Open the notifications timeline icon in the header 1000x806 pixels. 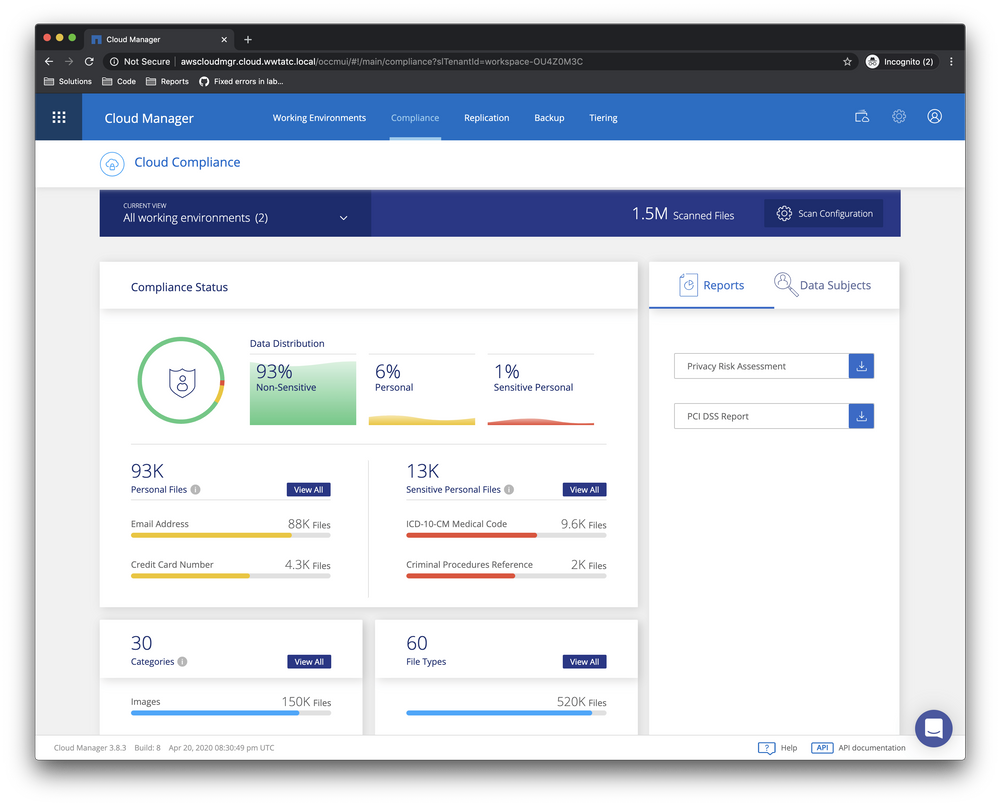(862, 116)
